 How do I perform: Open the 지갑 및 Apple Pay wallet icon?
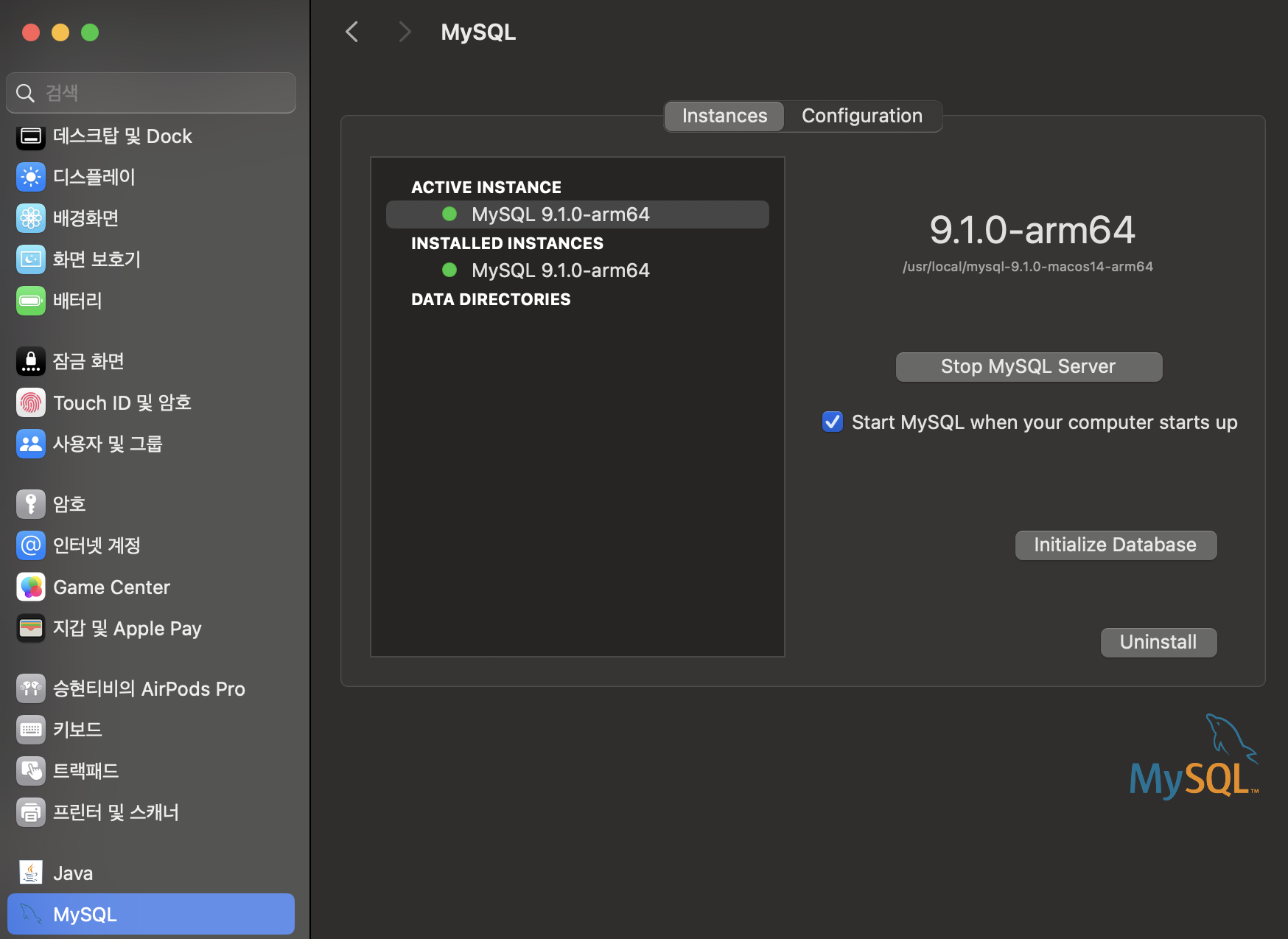click(31, 629)
